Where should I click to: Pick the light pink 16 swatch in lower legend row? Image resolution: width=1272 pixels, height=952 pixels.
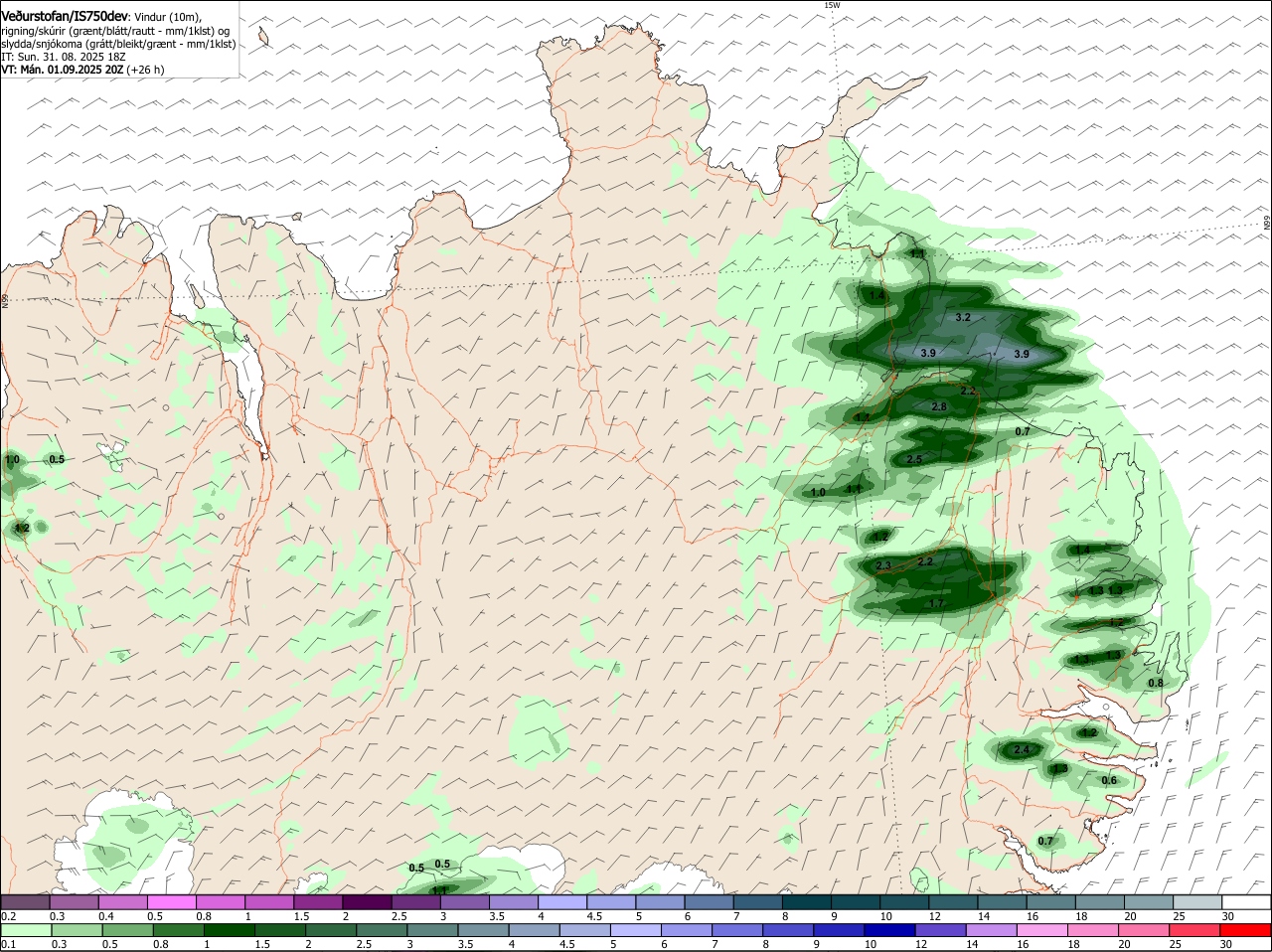(1042, 930)
